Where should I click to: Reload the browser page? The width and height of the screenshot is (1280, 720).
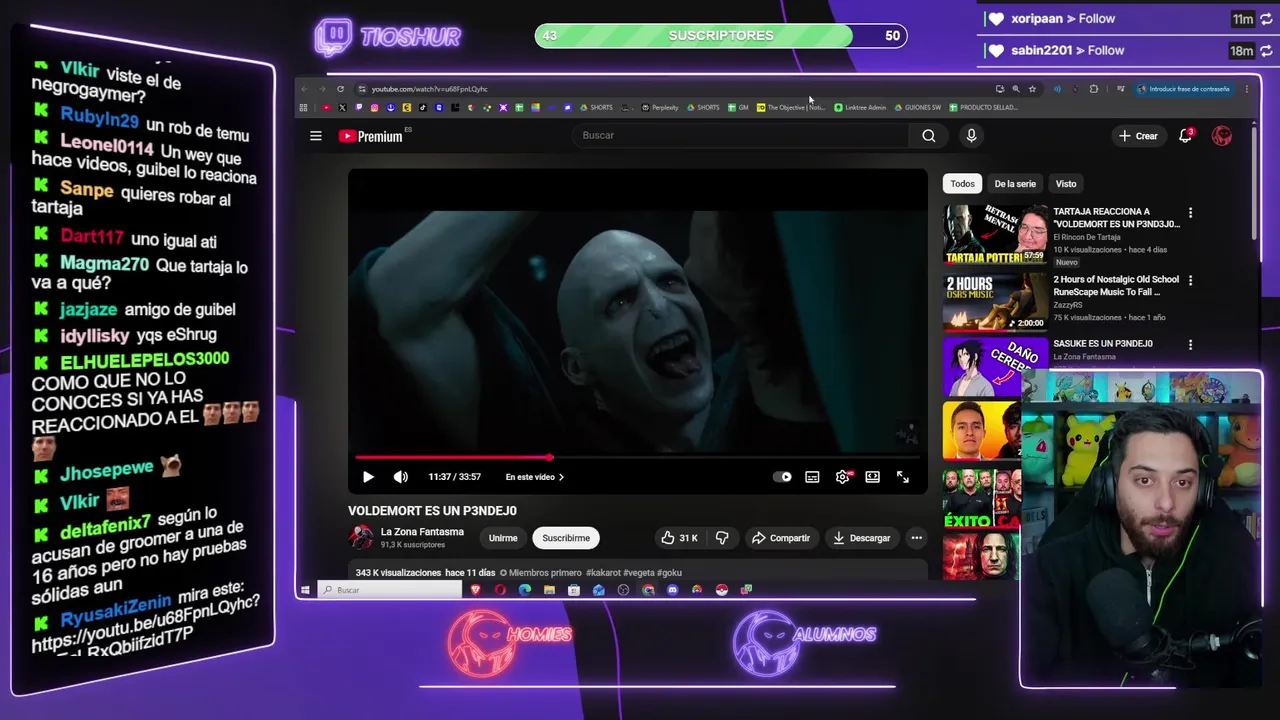pos(340,89)
